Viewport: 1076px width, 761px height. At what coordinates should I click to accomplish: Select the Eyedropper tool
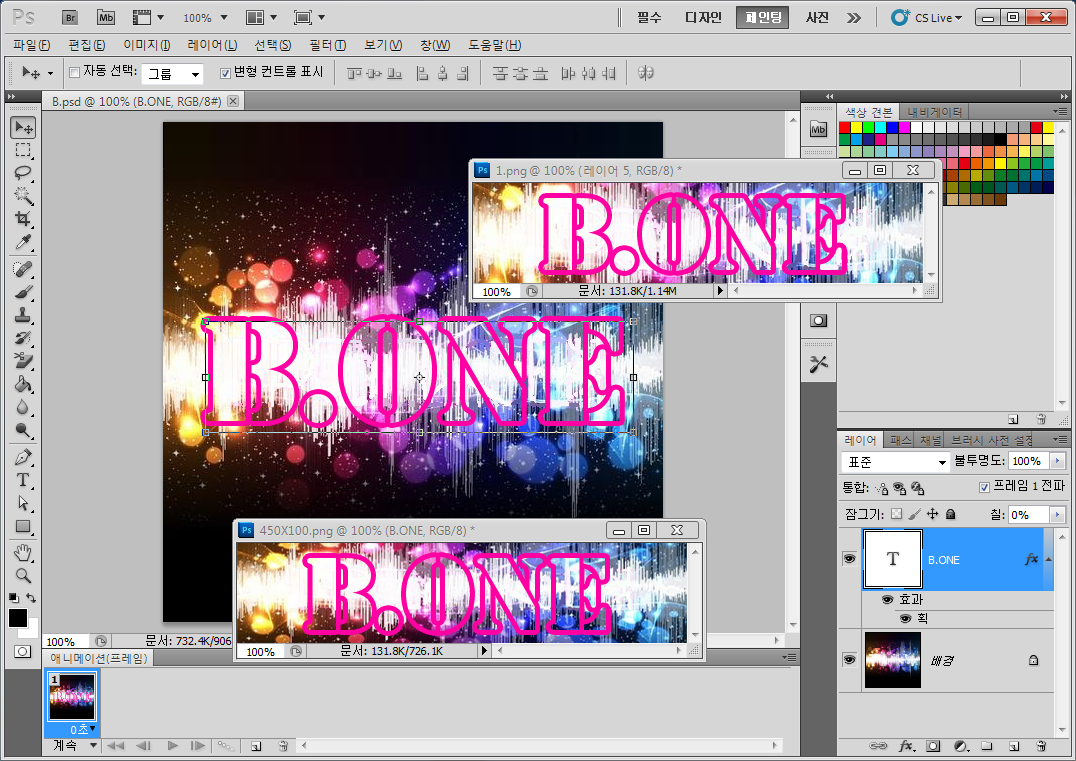click(x=23, y=242)
